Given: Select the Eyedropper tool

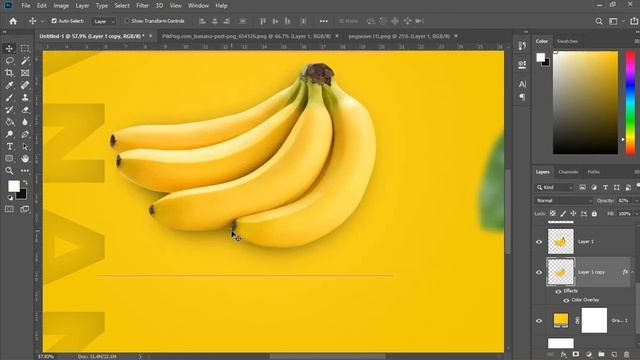Looking at the screenshot, I should click(x=9, y=85).
